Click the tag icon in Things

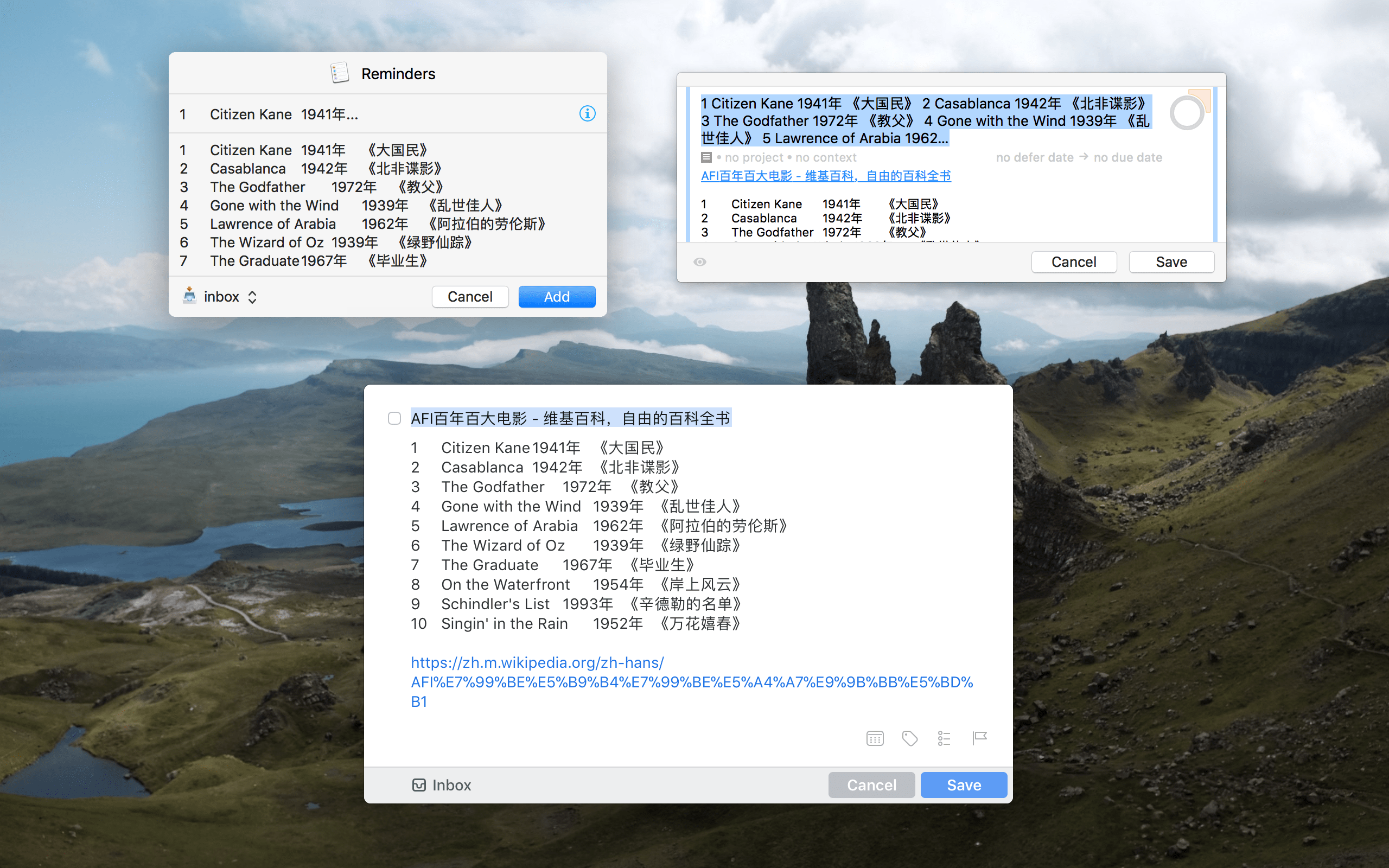[x=910, y=738]
